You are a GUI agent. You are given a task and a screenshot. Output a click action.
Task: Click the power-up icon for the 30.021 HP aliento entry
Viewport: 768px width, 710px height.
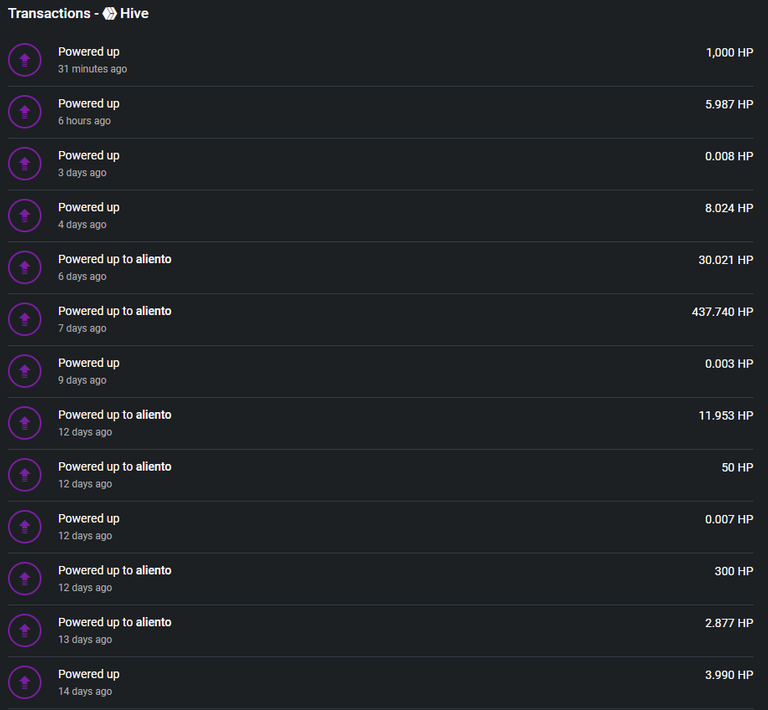(x=24, y=268)
